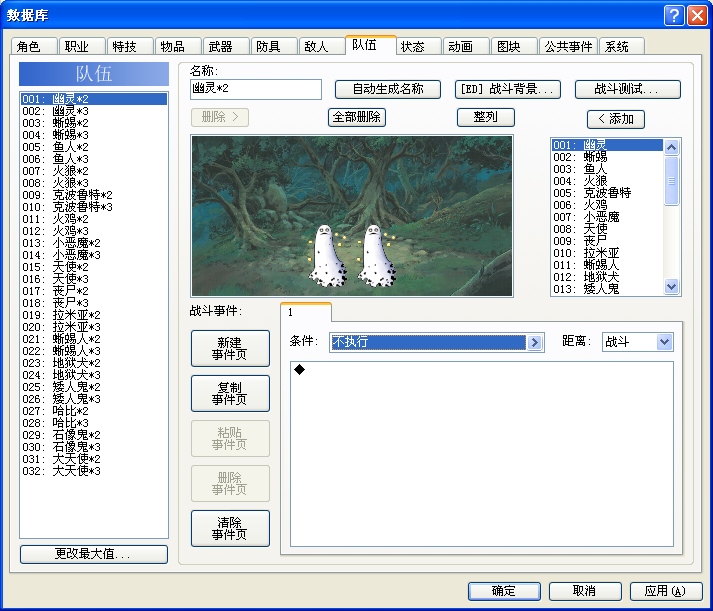Select troop 016: 天使*3
The height and width of the screenshot is (611, 713).
[x=94, y=279]
